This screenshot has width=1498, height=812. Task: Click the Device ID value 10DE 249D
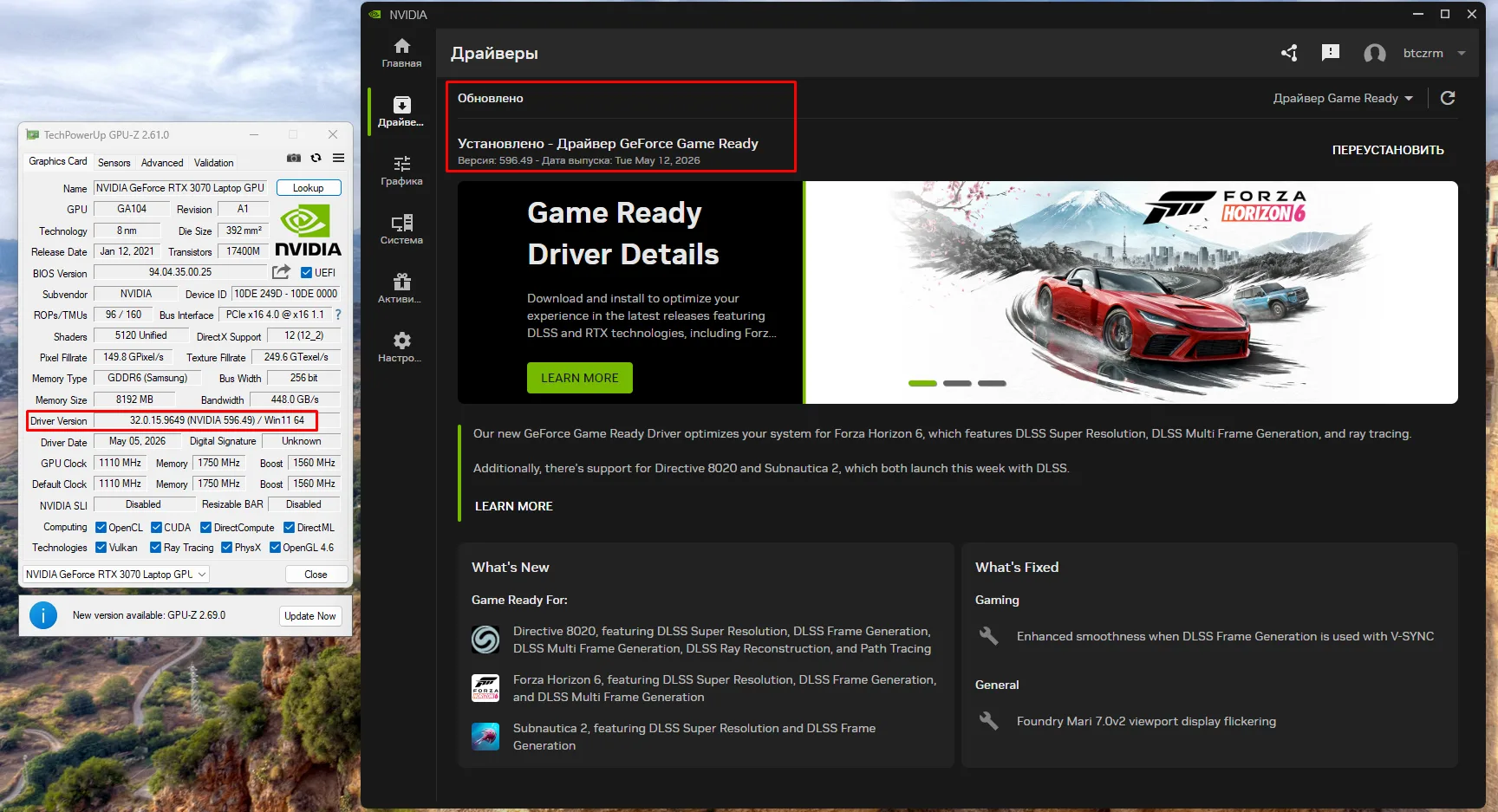coord(285,294)
